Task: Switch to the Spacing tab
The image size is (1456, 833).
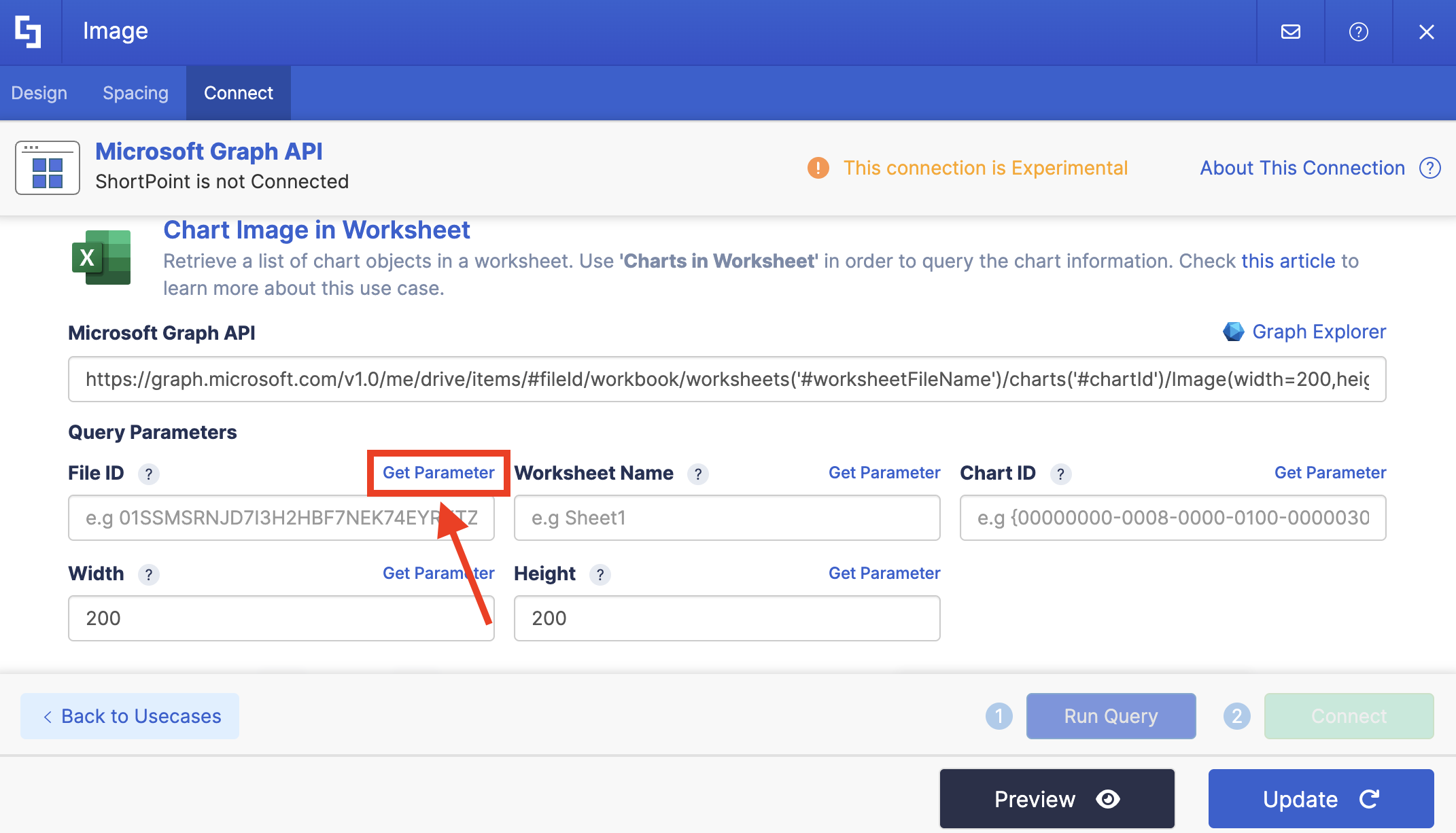Action: pos(135,93)
